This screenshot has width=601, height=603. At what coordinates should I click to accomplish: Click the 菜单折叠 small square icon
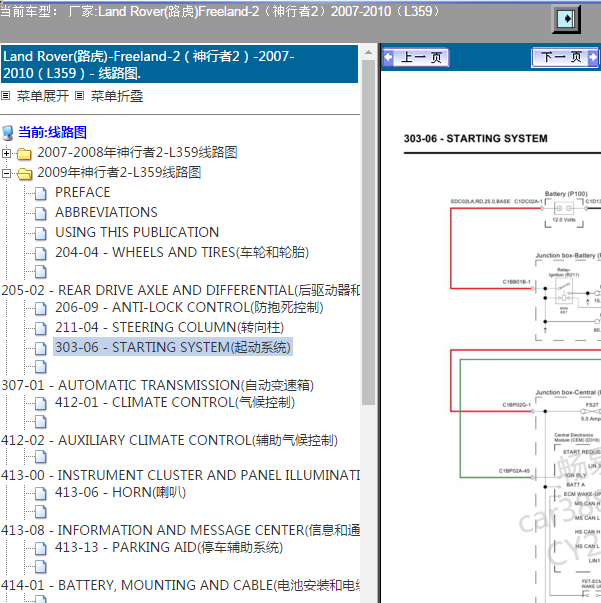(x=79, y=95)
